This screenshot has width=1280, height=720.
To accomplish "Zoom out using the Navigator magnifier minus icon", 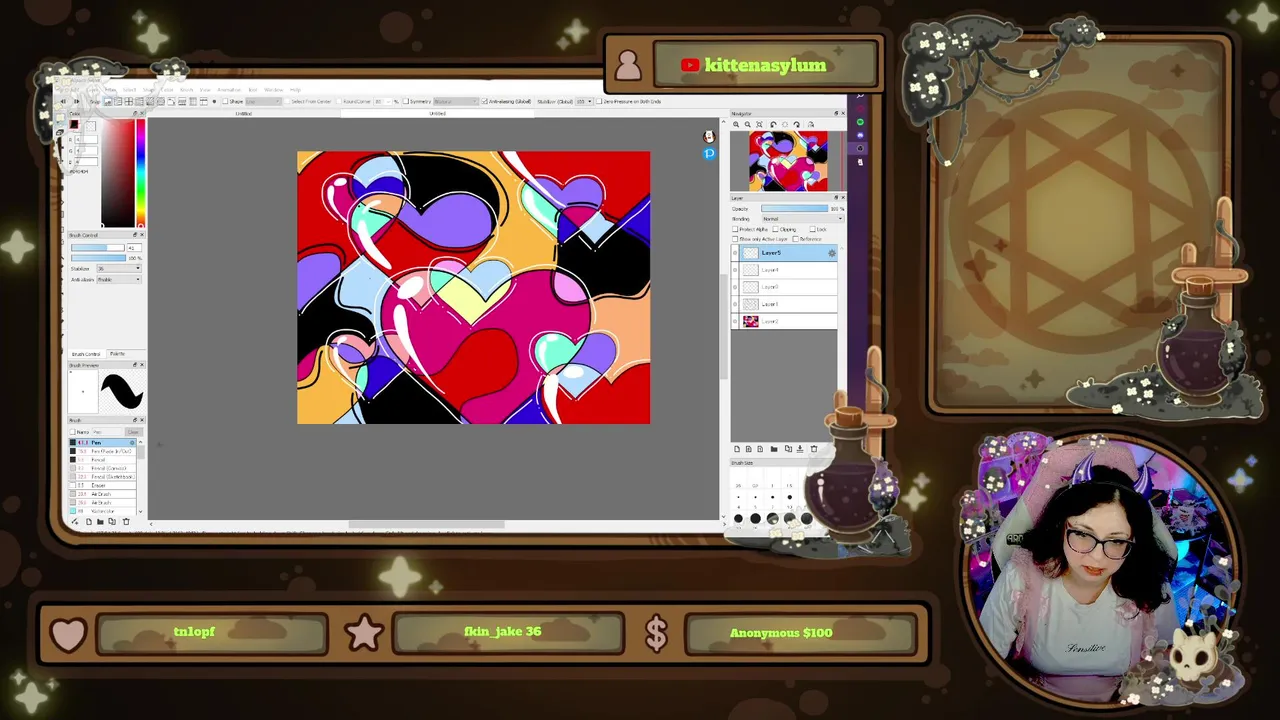I will (x=747, y=124).
